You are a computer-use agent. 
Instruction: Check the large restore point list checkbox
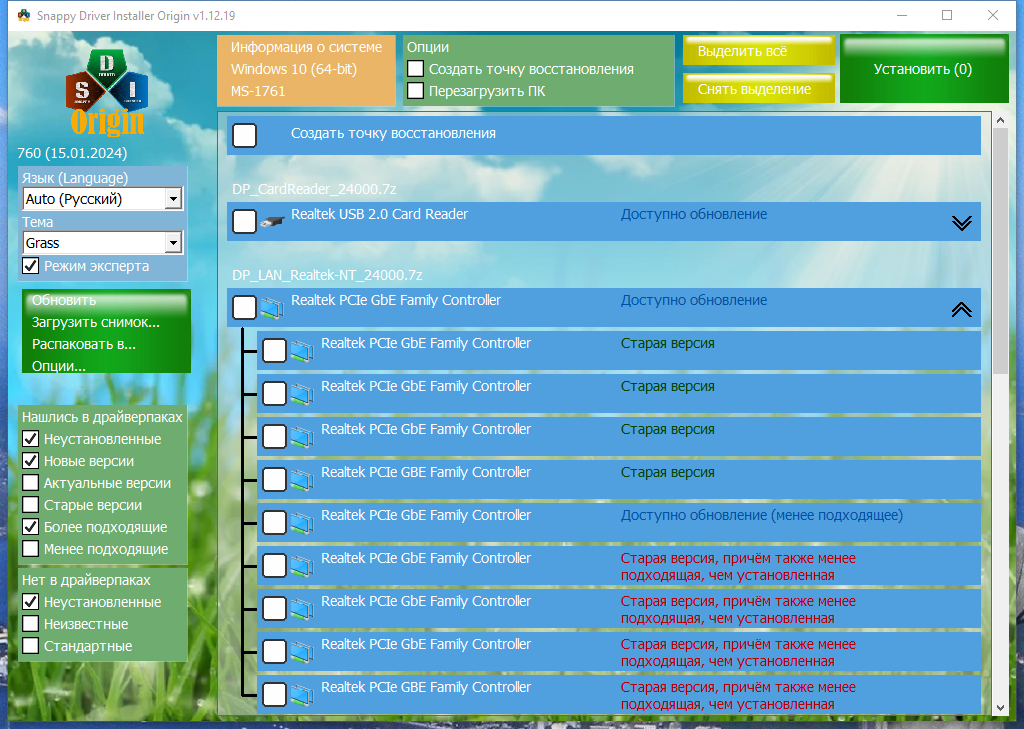coord(245,136)
